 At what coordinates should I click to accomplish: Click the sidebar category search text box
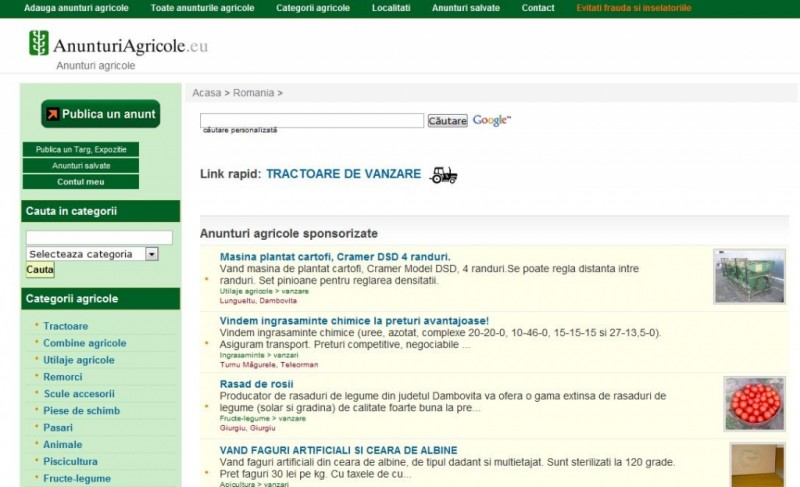pyautogui.click(x=99, y=238)
